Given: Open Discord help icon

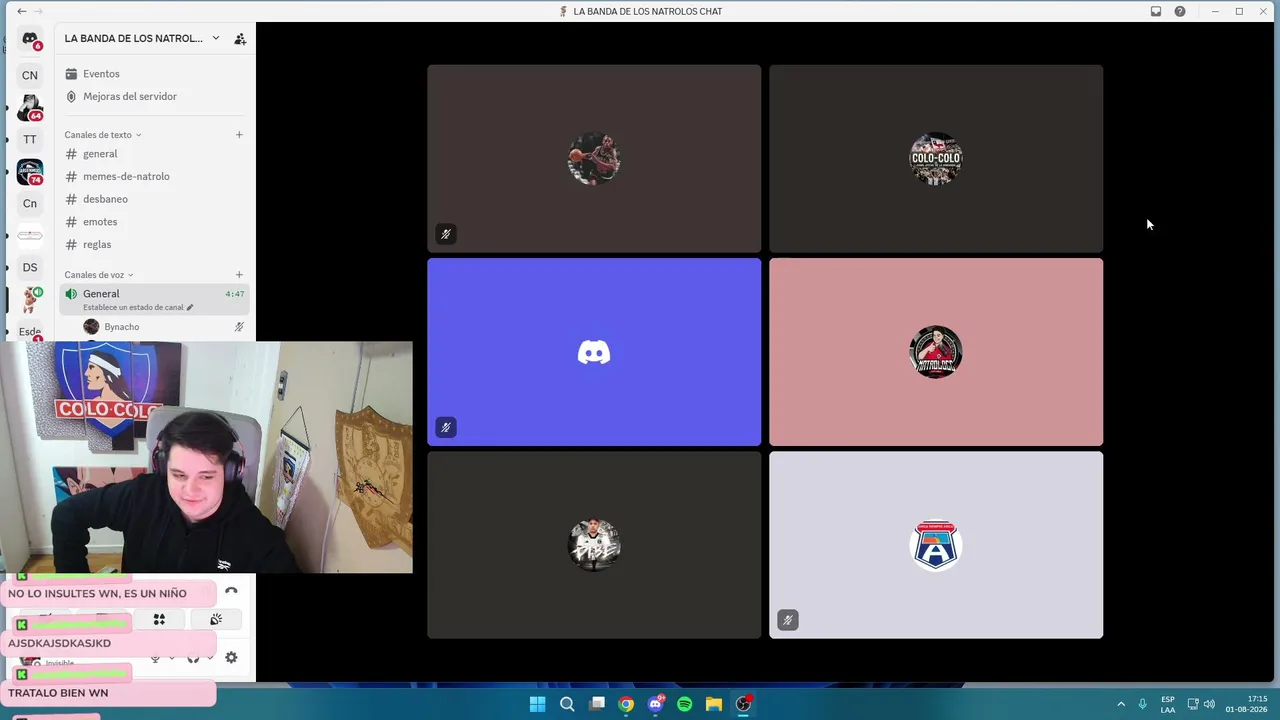Looking at the screenshot, I should (x=1180, y=11).
